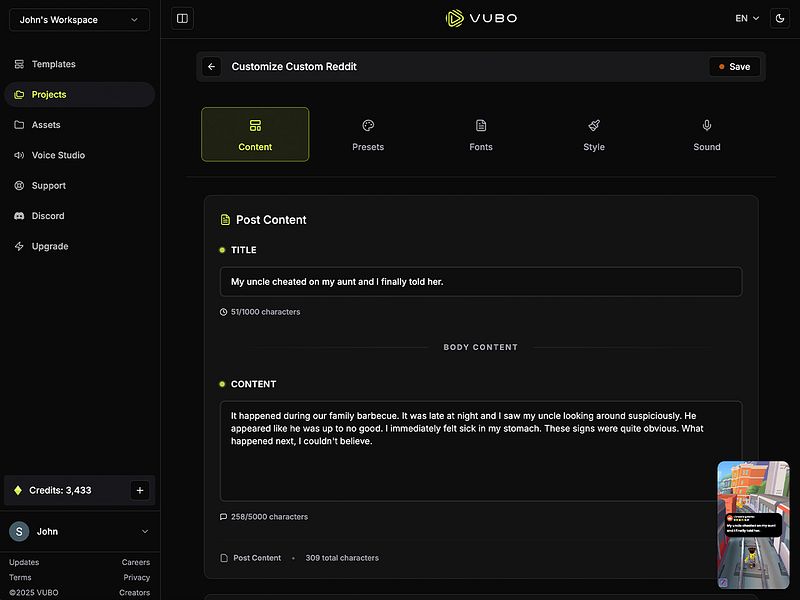Toggle the Projects navigation item
This screenshot has width=800, height=600.
click(x=48, y=94)
